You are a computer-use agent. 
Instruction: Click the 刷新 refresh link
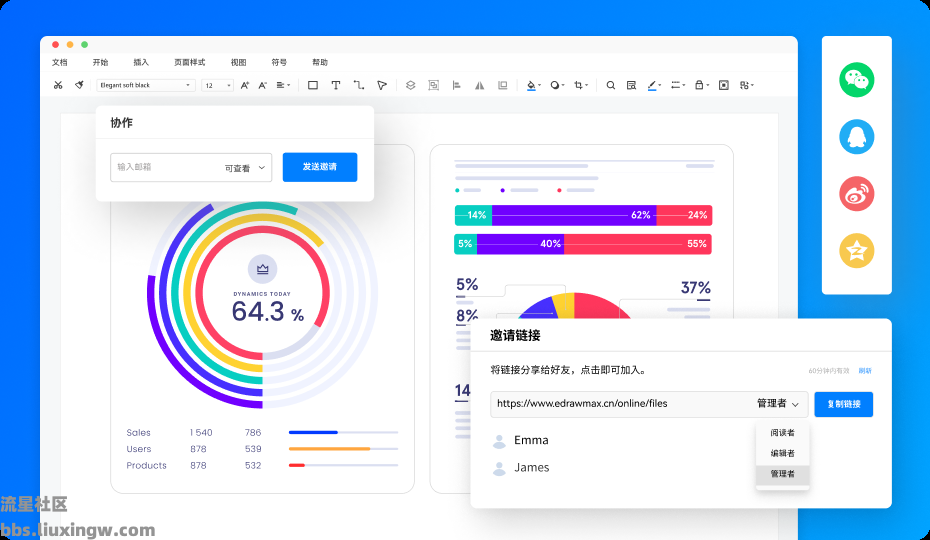865,371
